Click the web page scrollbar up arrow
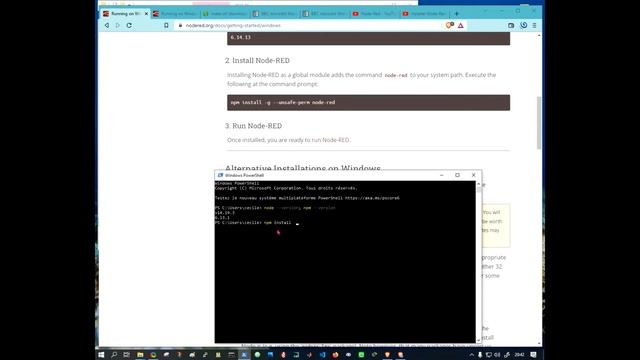The width and height of the screenshot is (640, 360). tap(539, 36)
